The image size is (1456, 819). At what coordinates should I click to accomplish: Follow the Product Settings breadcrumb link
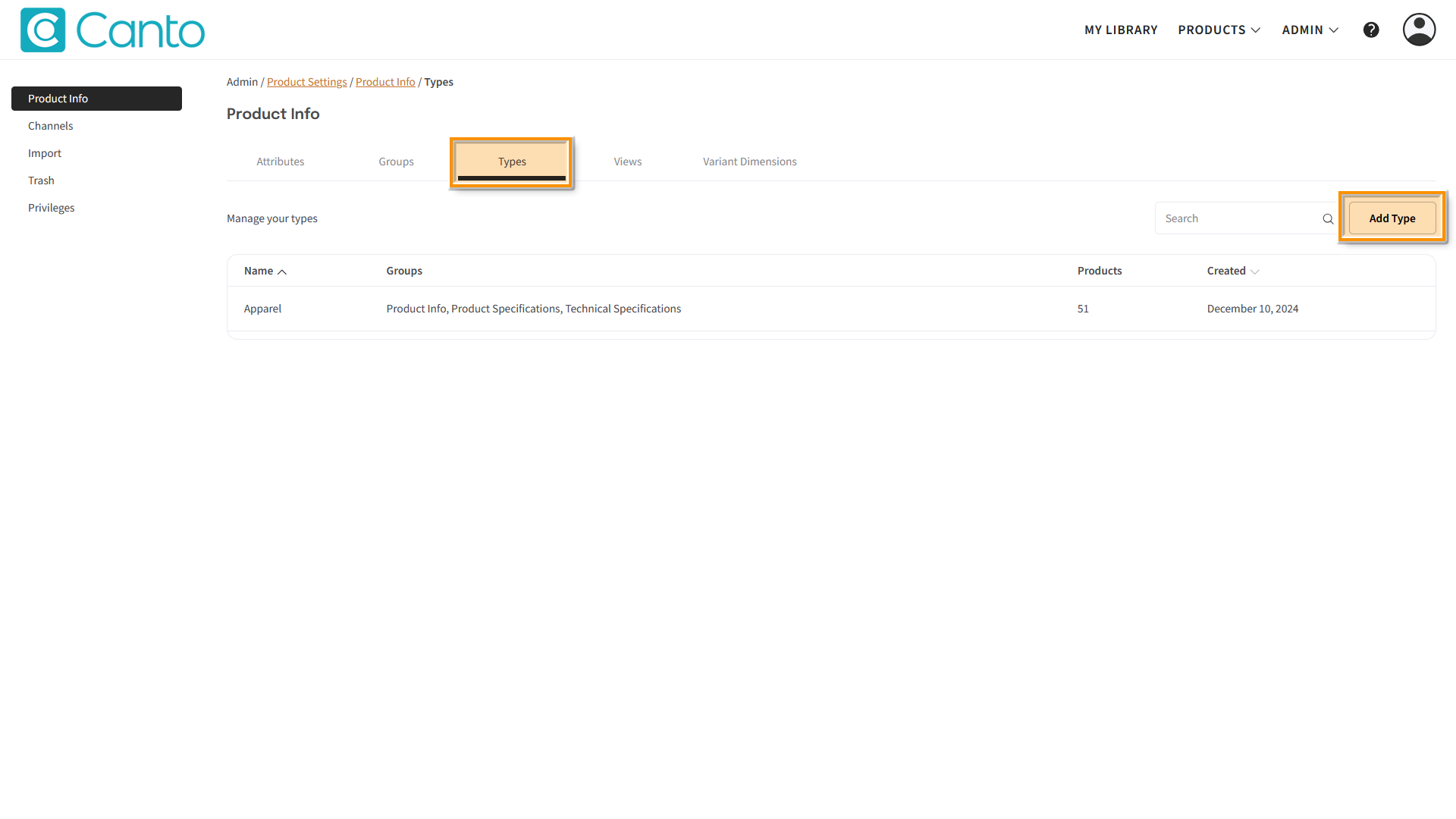(306, 82)
